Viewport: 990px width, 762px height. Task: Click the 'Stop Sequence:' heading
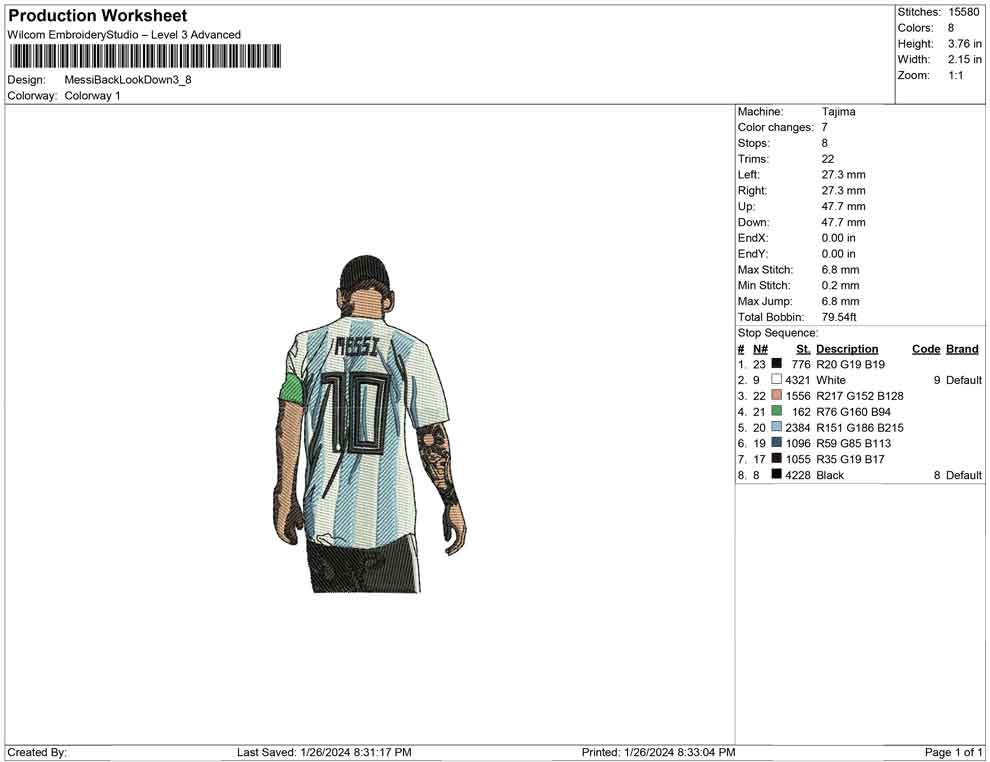point(778,333)
